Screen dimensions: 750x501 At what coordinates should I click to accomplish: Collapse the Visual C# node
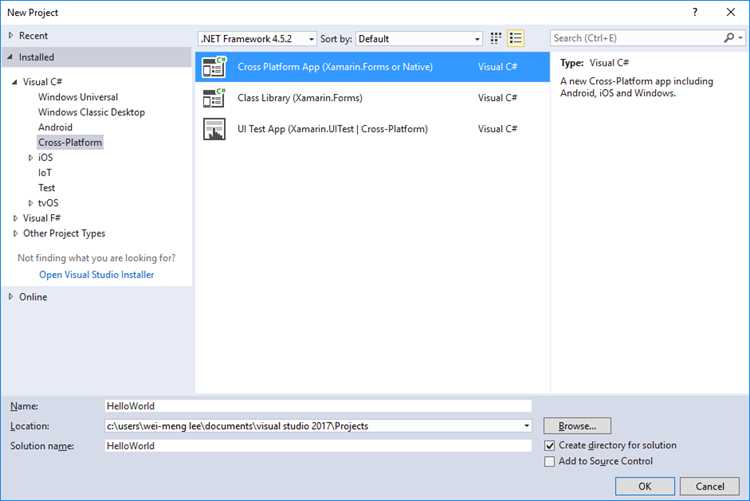point(15,82)
